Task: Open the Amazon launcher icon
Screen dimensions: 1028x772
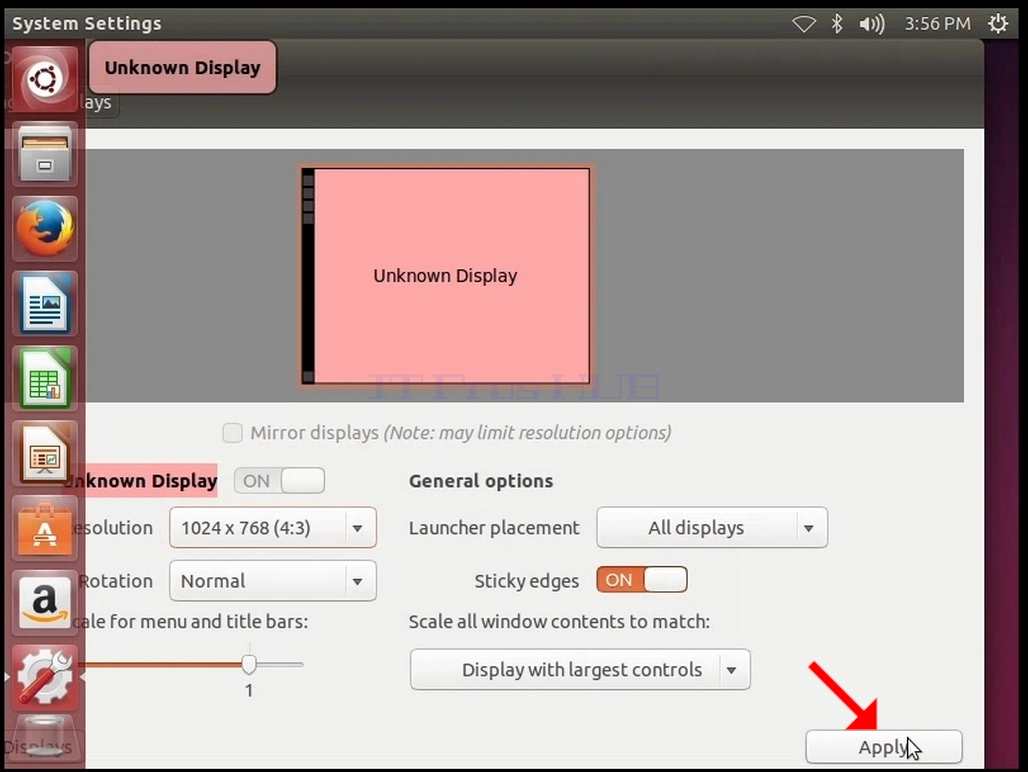Action: (45, 603)
